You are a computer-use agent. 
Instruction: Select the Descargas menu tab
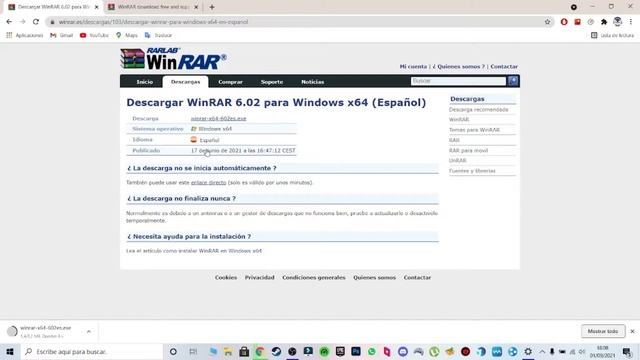coord(185,82)
